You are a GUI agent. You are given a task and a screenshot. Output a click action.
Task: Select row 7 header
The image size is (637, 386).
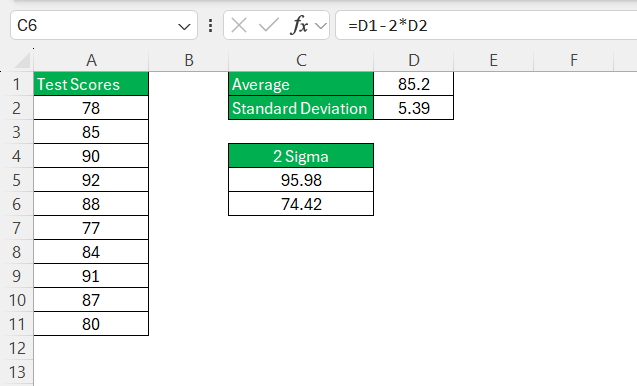click(16, 228)
